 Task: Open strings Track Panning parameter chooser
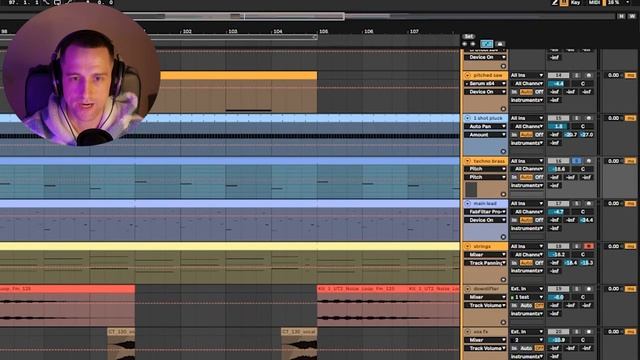click(x=485, y=263)
